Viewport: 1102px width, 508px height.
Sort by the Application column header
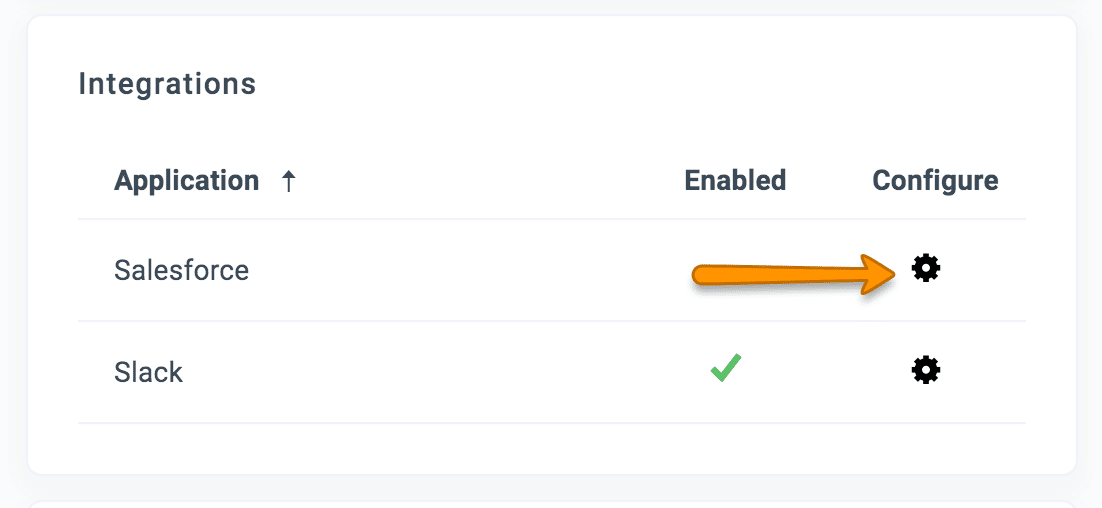coord(187,181)
